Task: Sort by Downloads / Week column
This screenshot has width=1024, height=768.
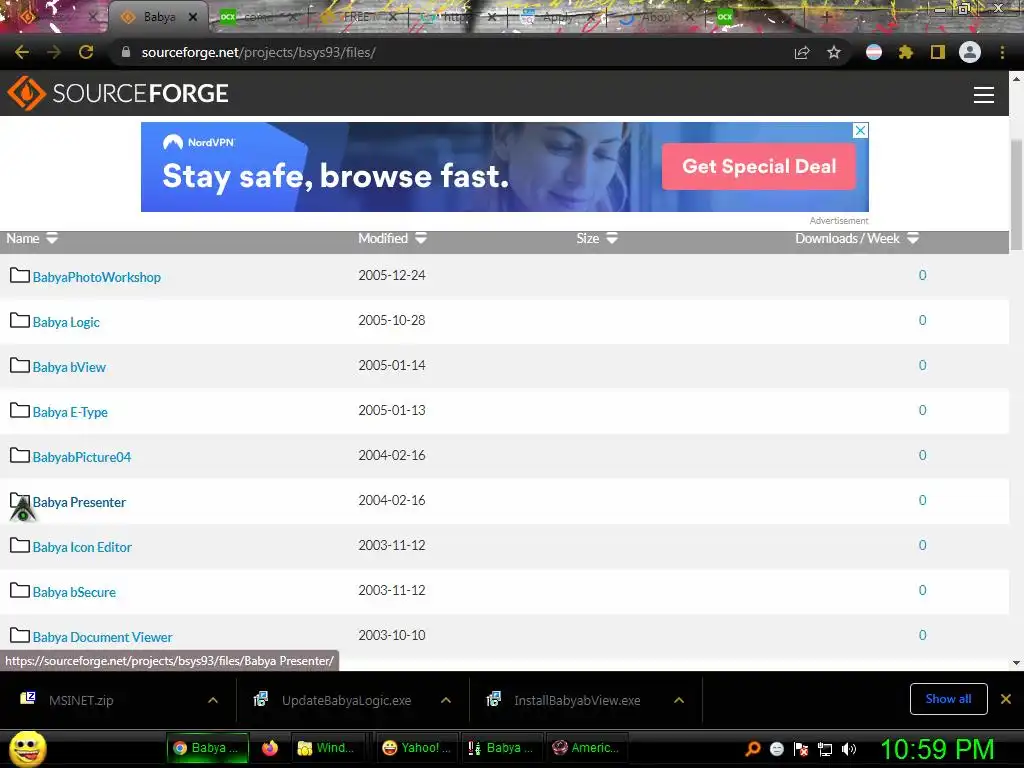Action: coord(857,238)
